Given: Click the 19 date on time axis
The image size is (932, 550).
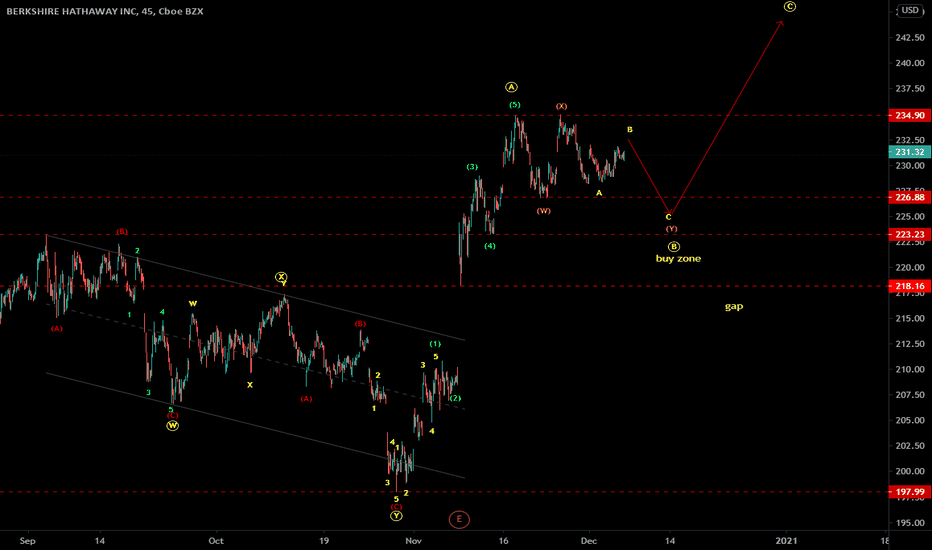Looking at the screenshot, I should [x=323, y=541].
